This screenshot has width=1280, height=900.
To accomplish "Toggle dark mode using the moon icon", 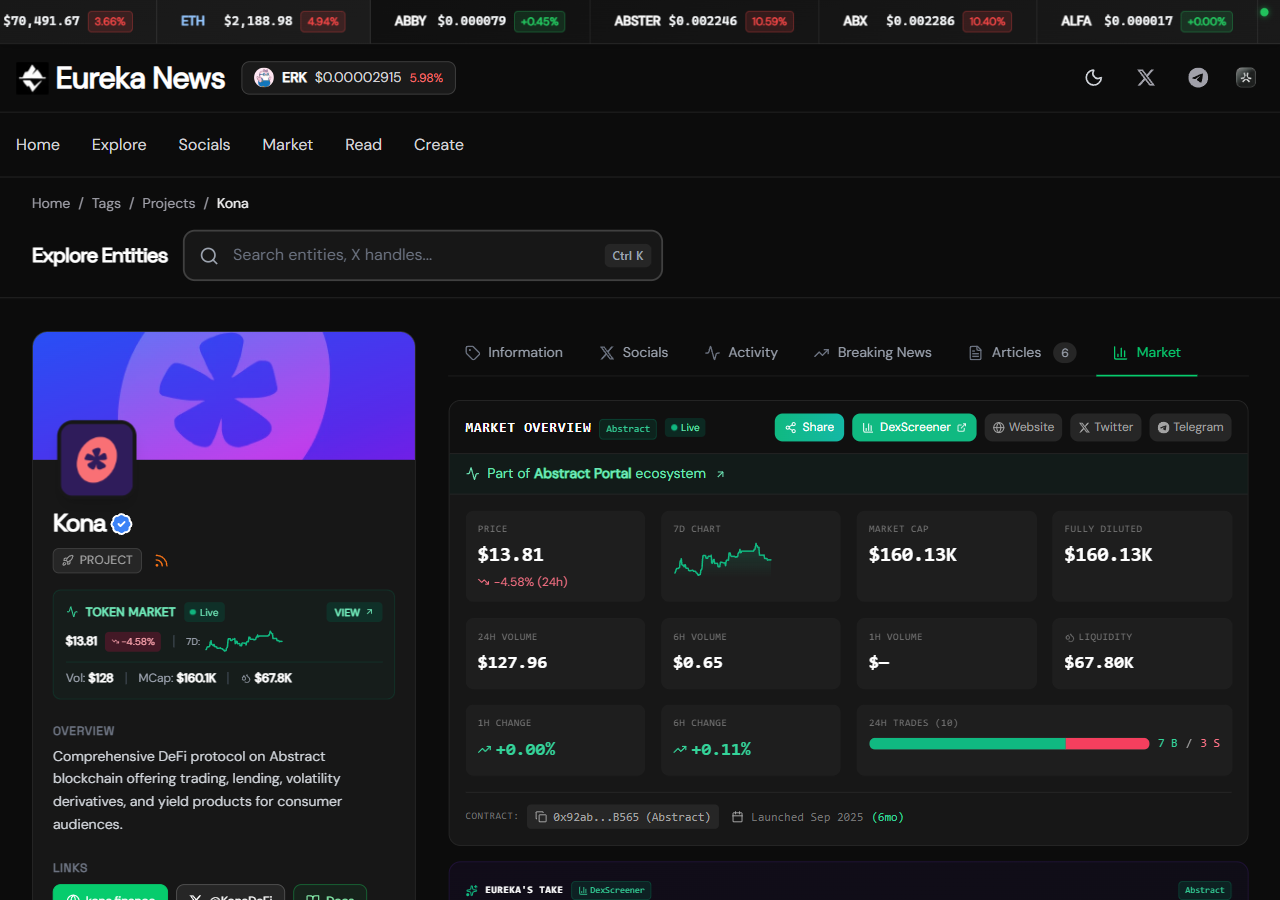I will (1093, 77).
